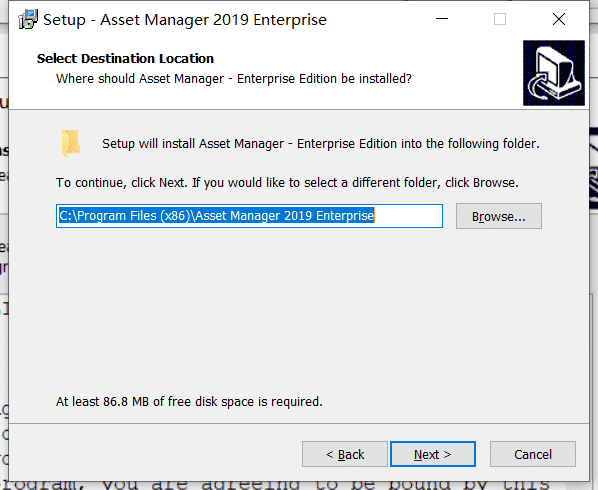Click the window title 'Setup - Asset Manager 2019 Enterprise'
598x490 pixels.
(185, 20)
